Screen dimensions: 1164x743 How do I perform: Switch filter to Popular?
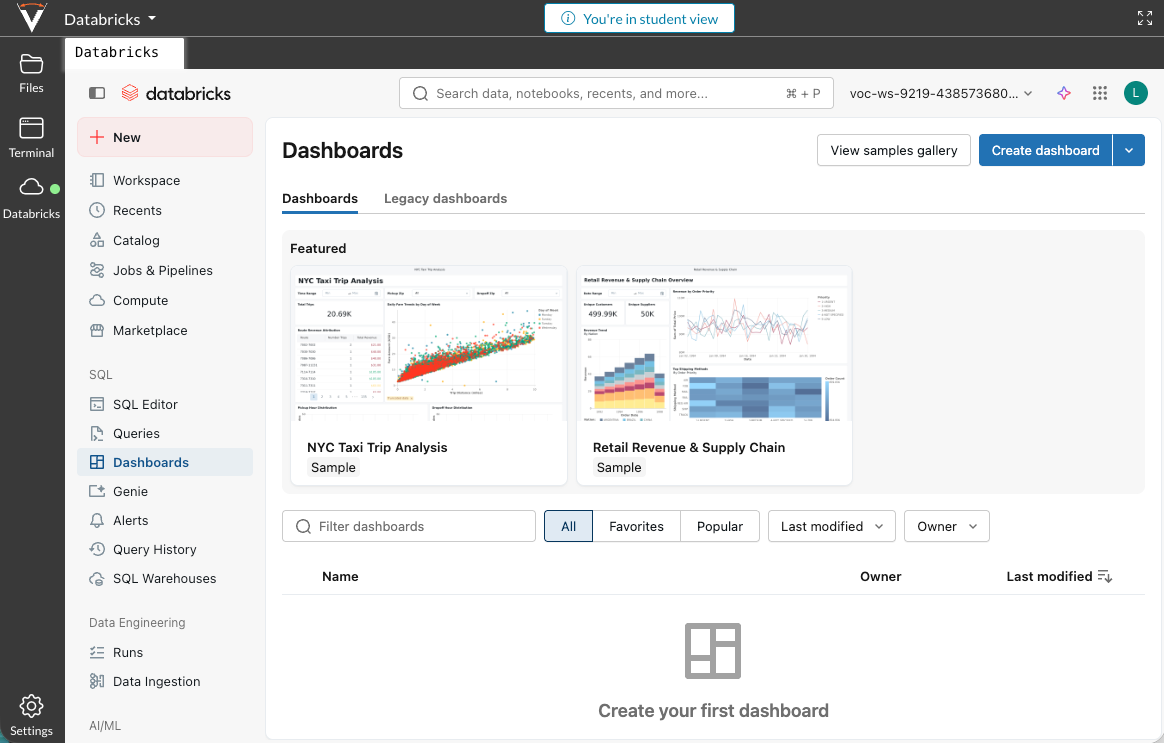tap(720, 526)
